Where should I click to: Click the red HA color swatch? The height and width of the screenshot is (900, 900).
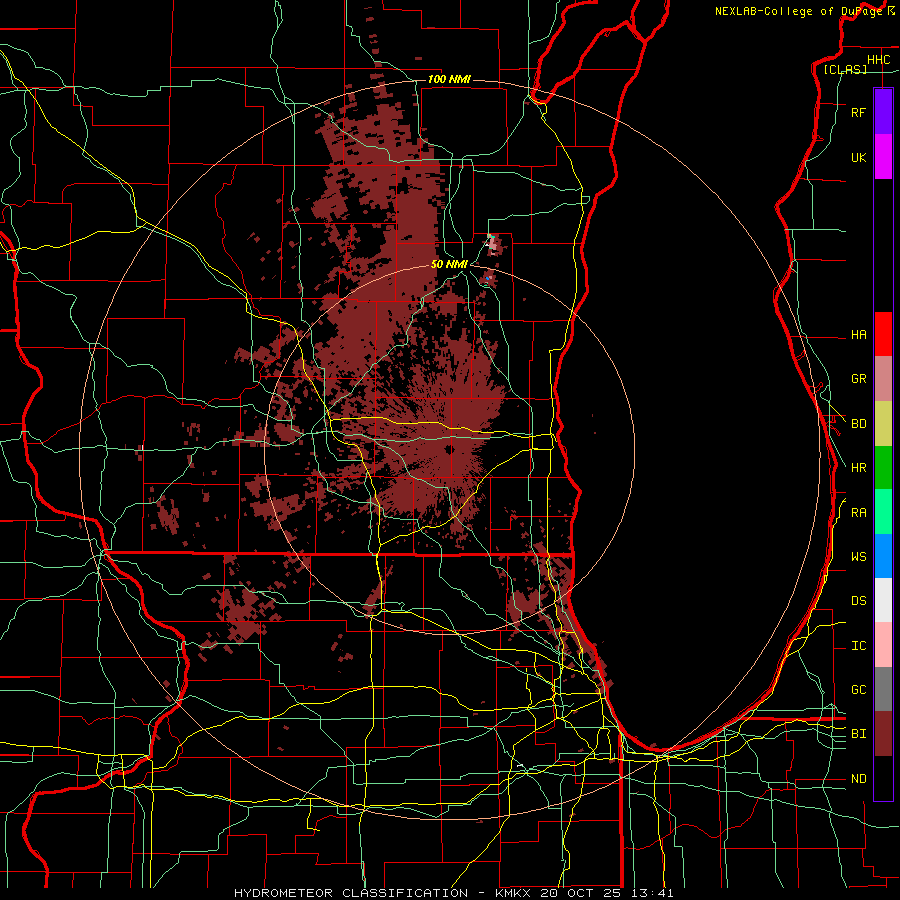coord(883,334)
